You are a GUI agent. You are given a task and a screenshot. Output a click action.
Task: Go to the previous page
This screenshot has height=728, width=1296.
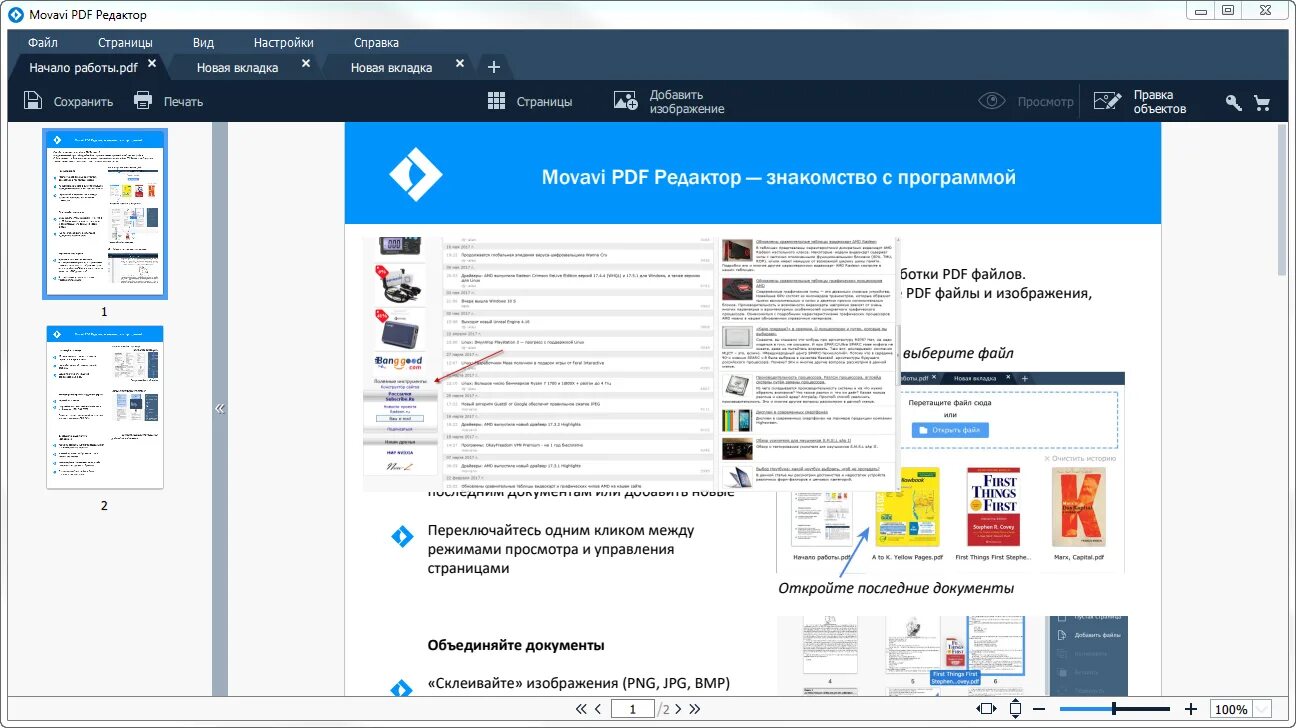598,709
